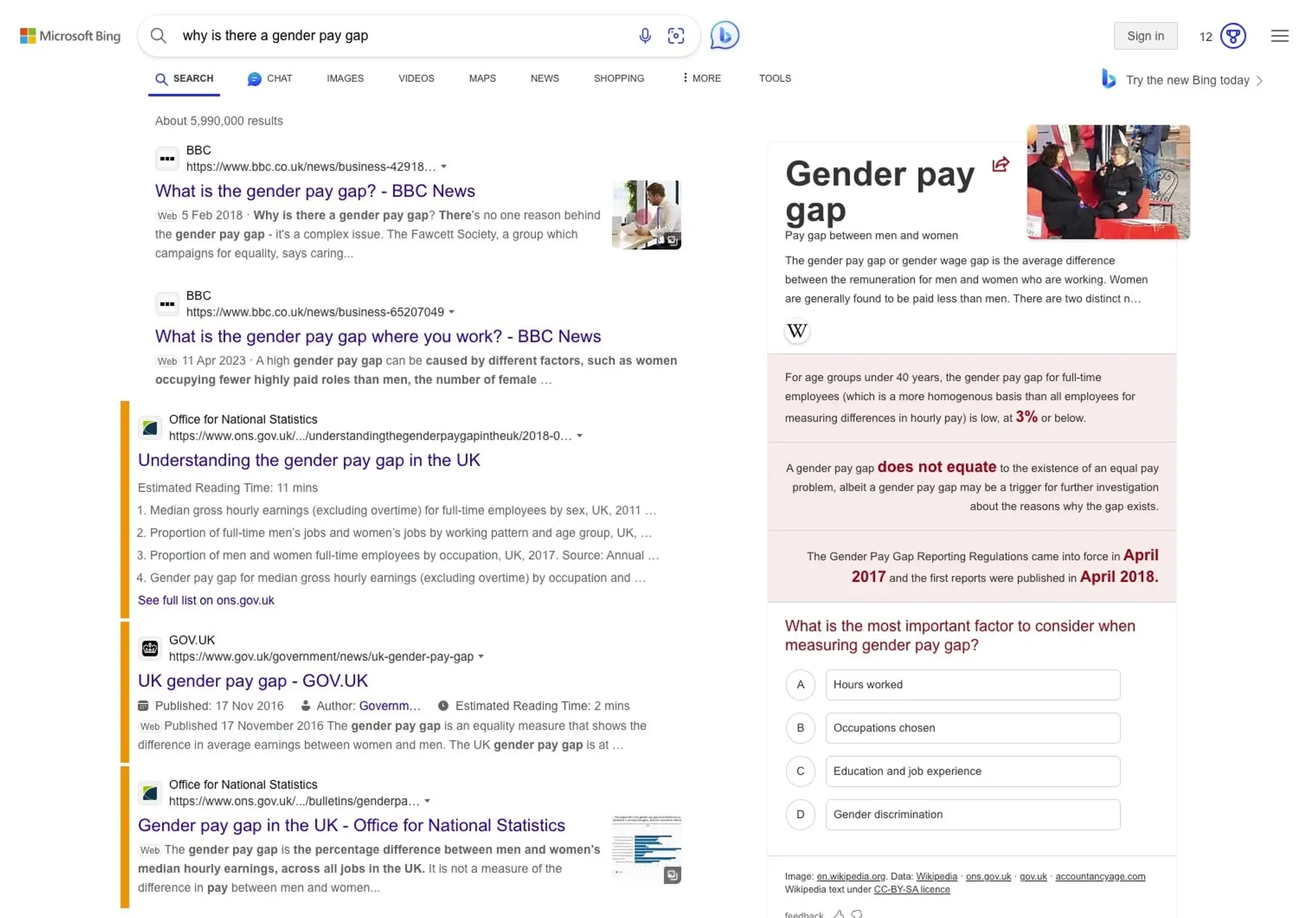Open visual search camera icon
The height and width of the screenshot is (918, 1316).
point(676,36)
